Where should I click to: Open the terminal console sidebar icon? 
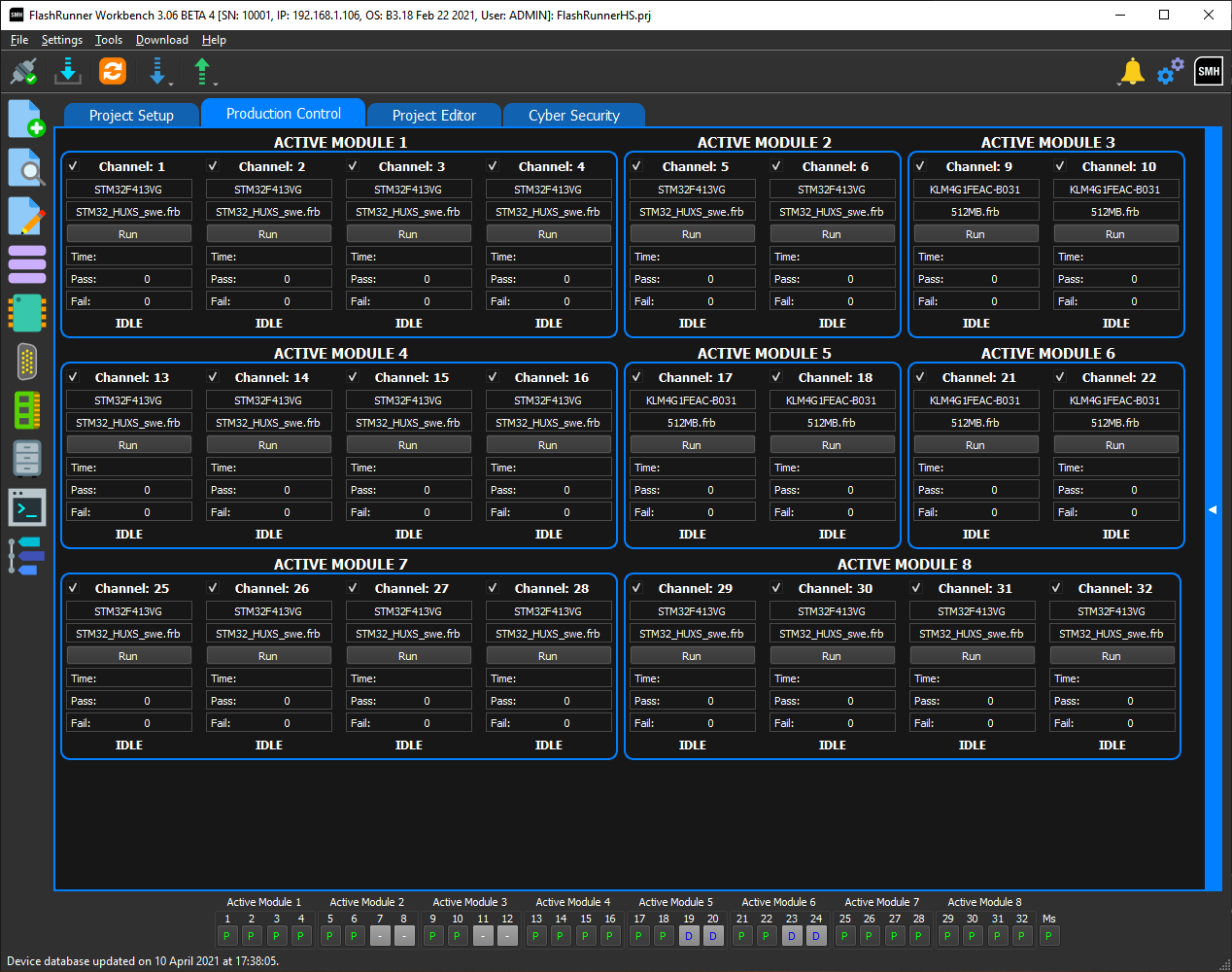click(26, 507)
